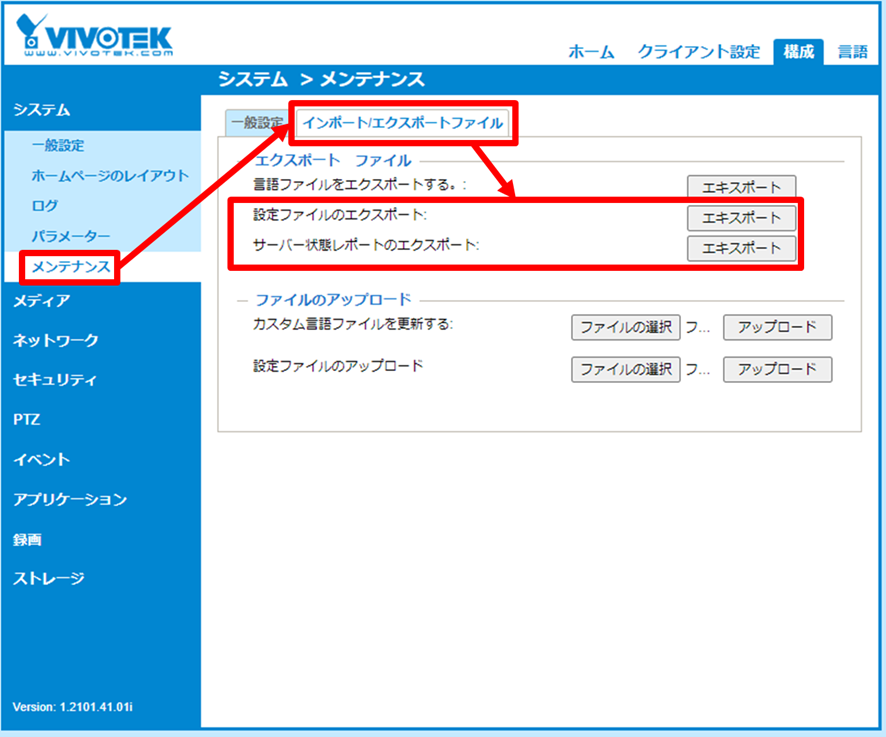This screenshot has width=886, height=737.
Task: Click the サーバー状態レポートのエクスポート label
Action: click(366, 245)
